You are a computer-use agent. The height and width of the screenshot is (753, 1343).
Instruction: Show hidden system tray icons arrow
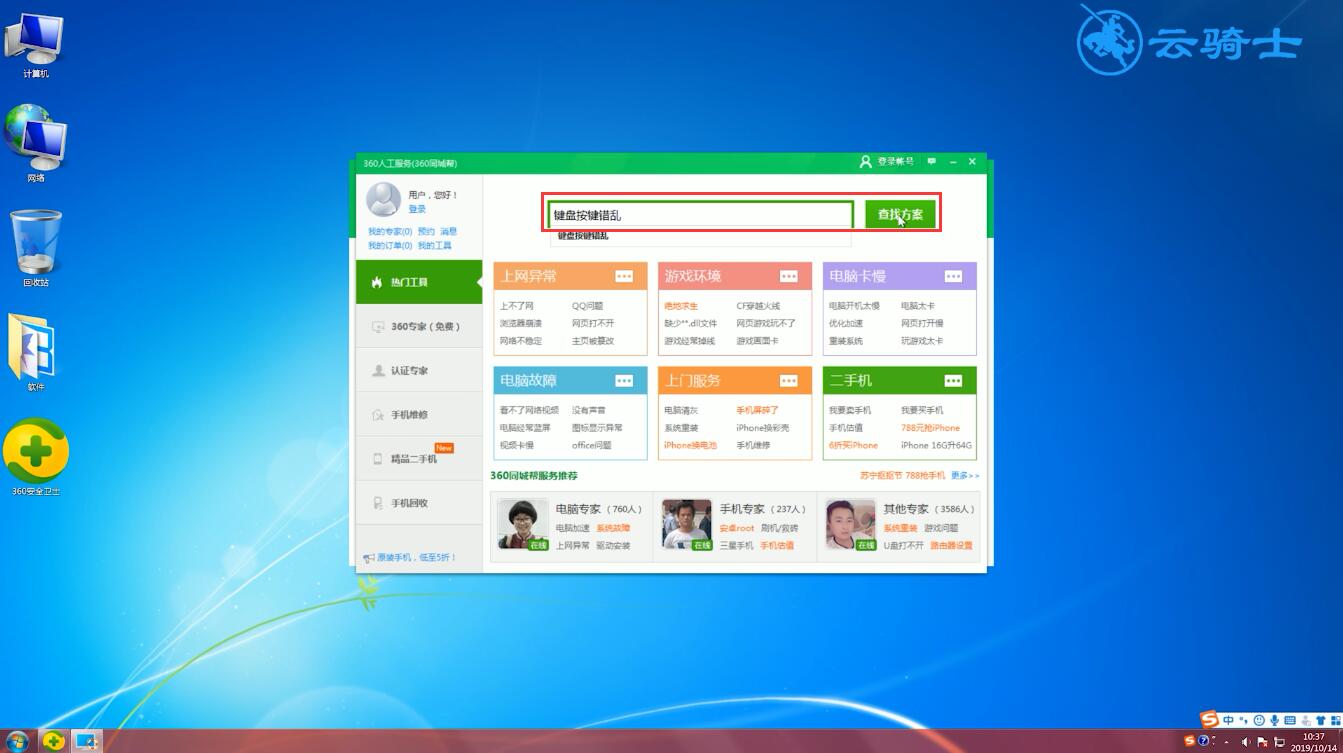(1226, 742)
